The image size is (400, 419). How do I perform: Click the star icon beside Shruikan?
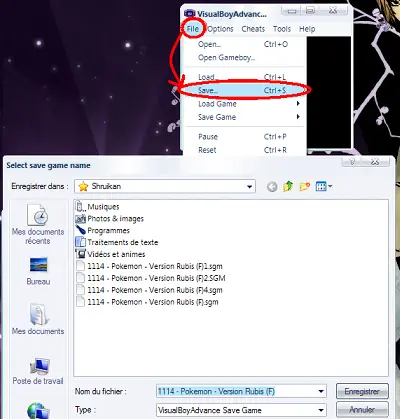pos(83,186)
